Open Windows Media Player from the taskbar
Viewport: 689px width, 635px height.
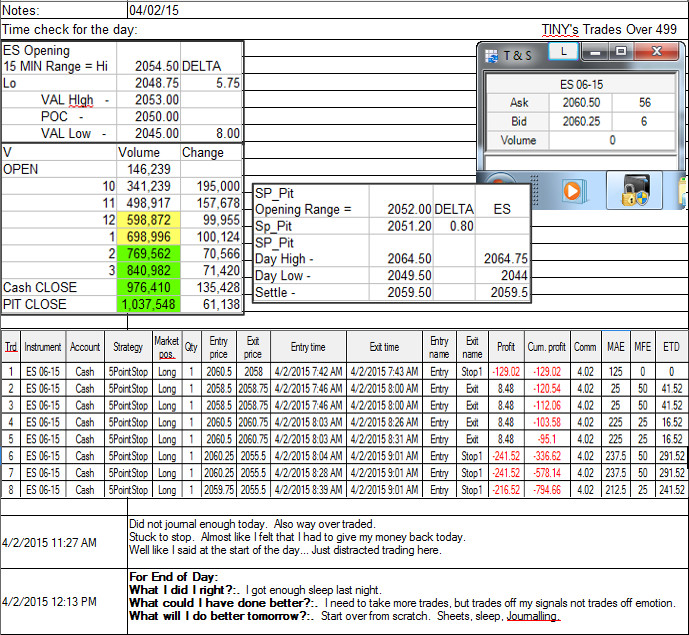click(572, 191)
